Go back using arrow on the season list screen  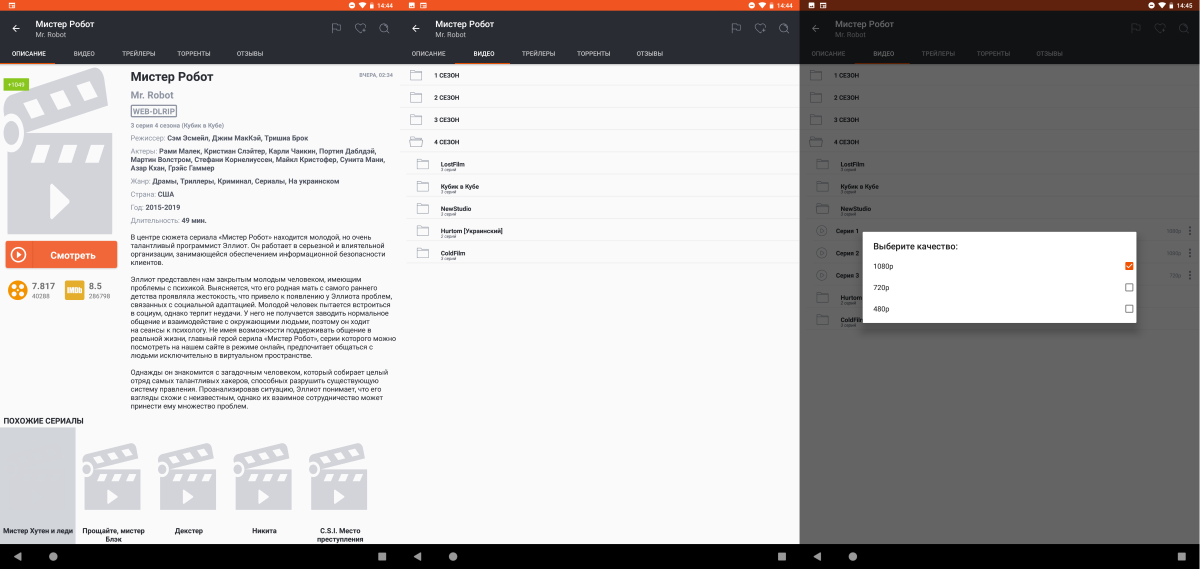pyautogui.click(x=415, y=29)
